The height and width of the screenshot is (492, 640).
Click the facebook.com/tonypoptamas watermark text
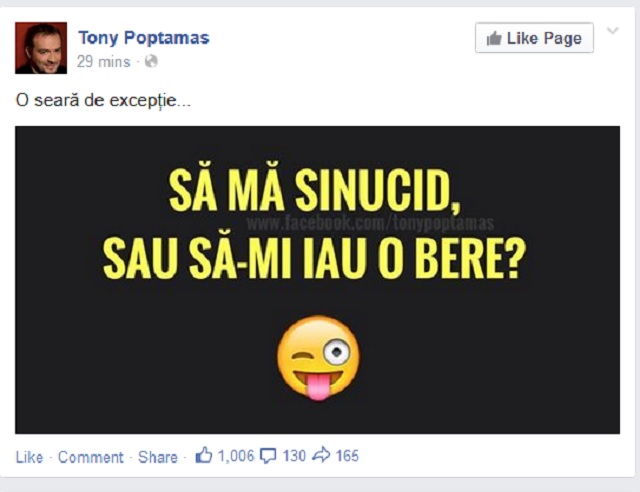[369, 223]
